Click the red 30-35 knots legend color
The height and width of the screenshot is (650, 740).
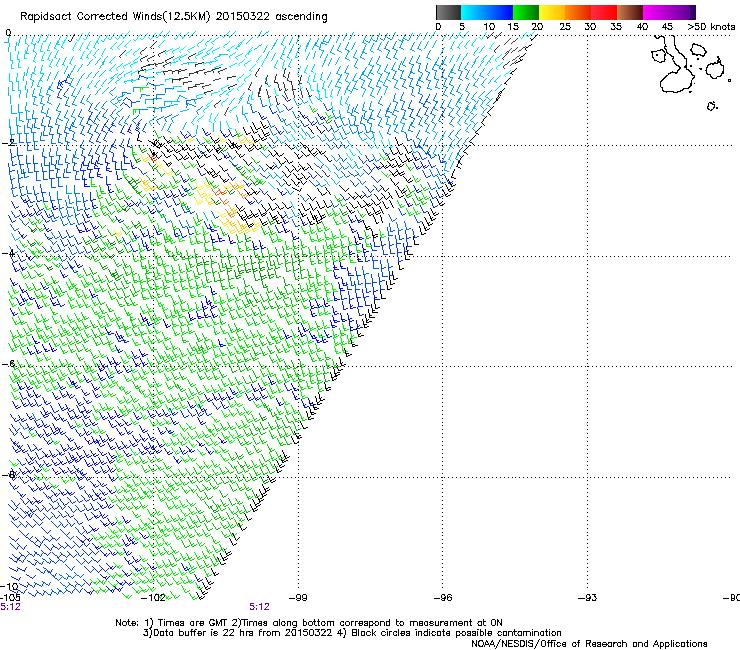coord(604,12)
